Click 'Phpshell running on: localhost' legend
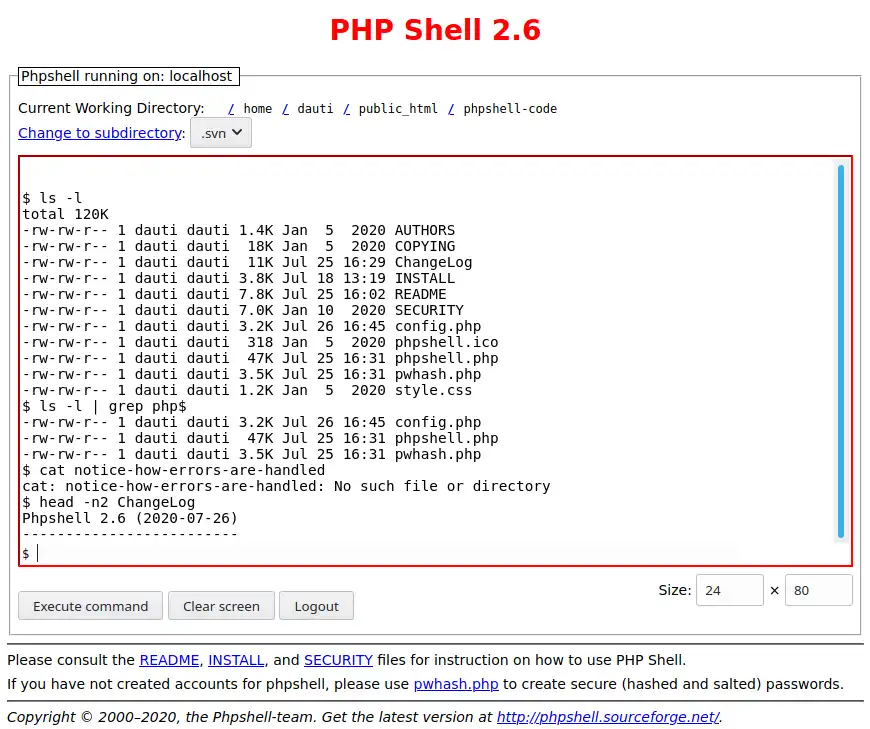 pos(129,76)
